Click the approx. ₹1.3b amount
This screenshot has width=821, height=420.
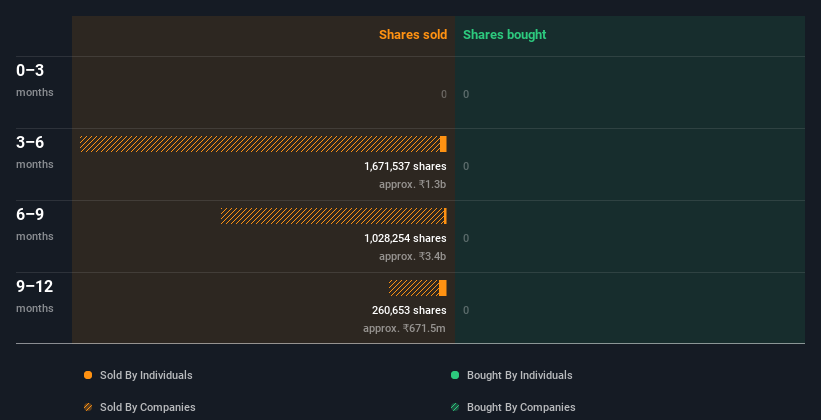pyautogui.click(x=413, y=184)
